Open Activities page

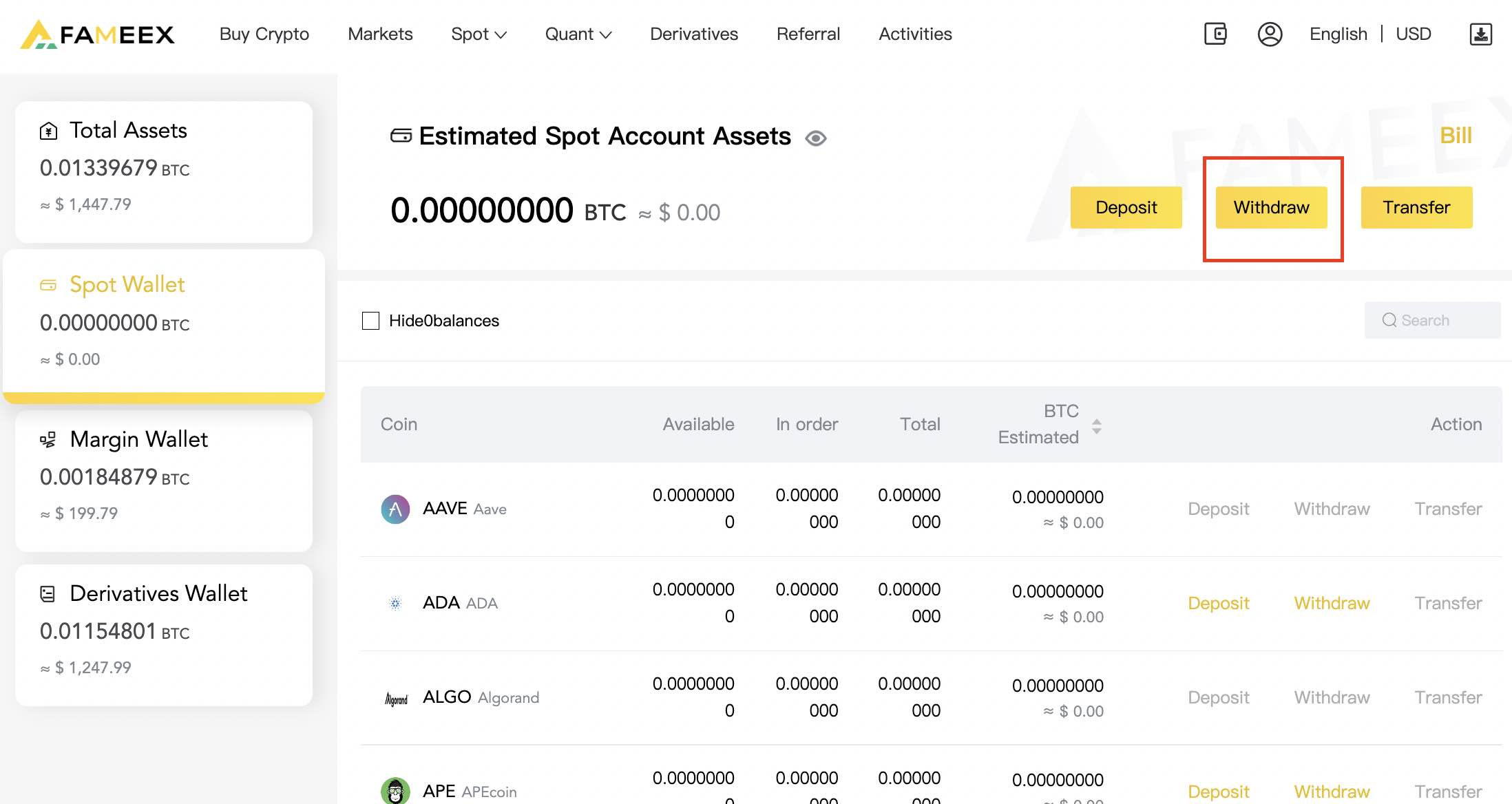click(x=915, y=34)
